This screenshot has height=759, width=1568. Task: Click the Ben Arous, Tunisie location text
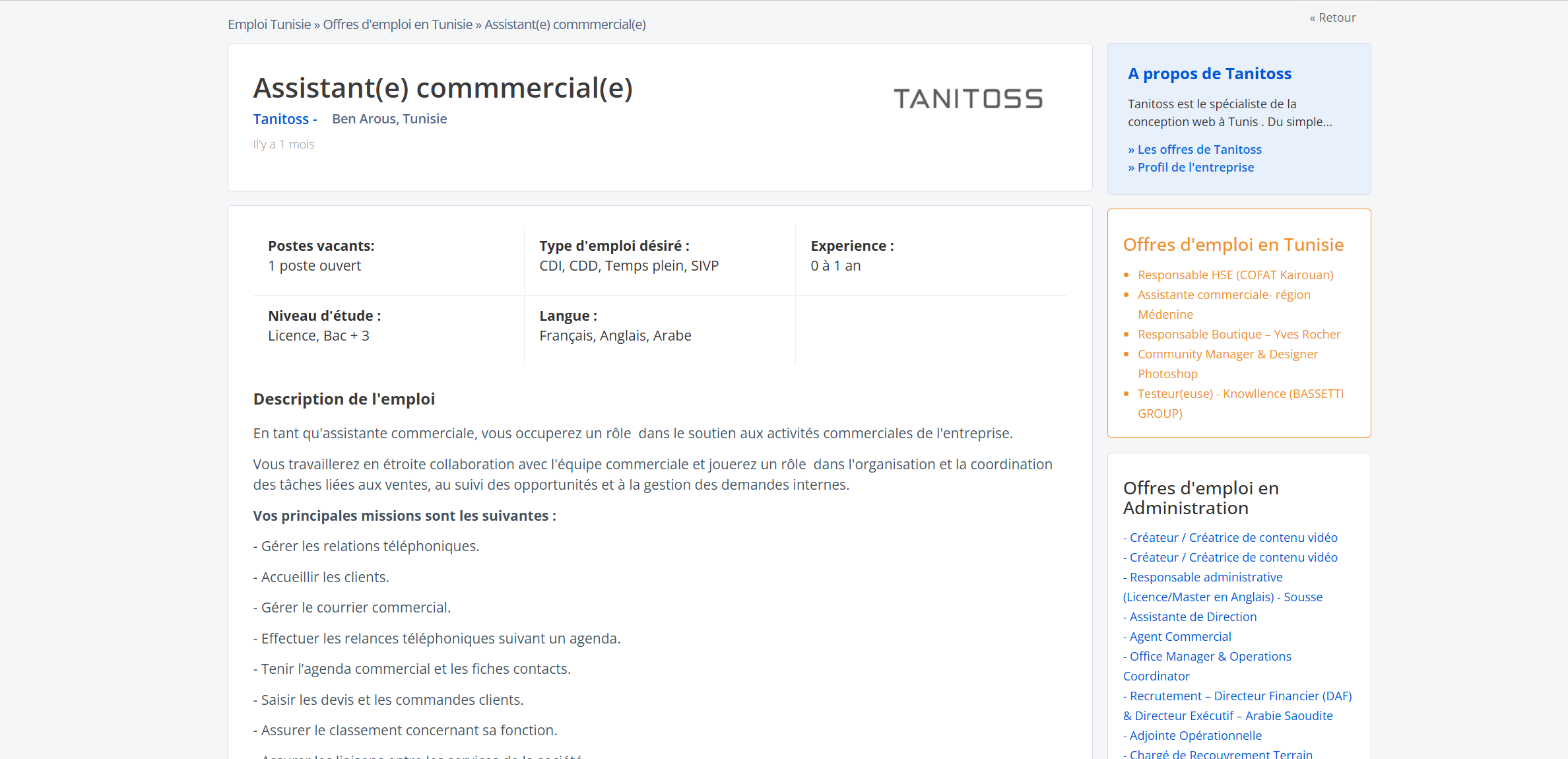pos(389,119)
